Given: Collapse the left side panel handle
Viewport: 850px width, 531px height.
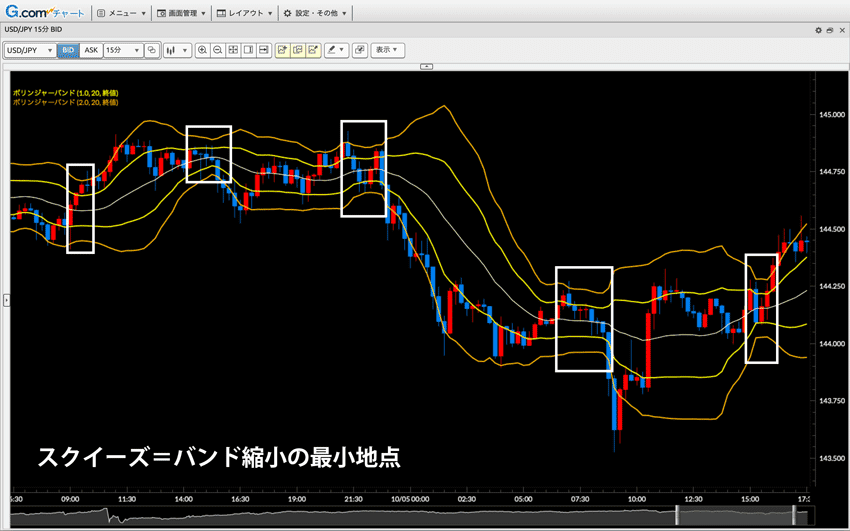Looking at the screenshot, I should [x=5, y=299].
